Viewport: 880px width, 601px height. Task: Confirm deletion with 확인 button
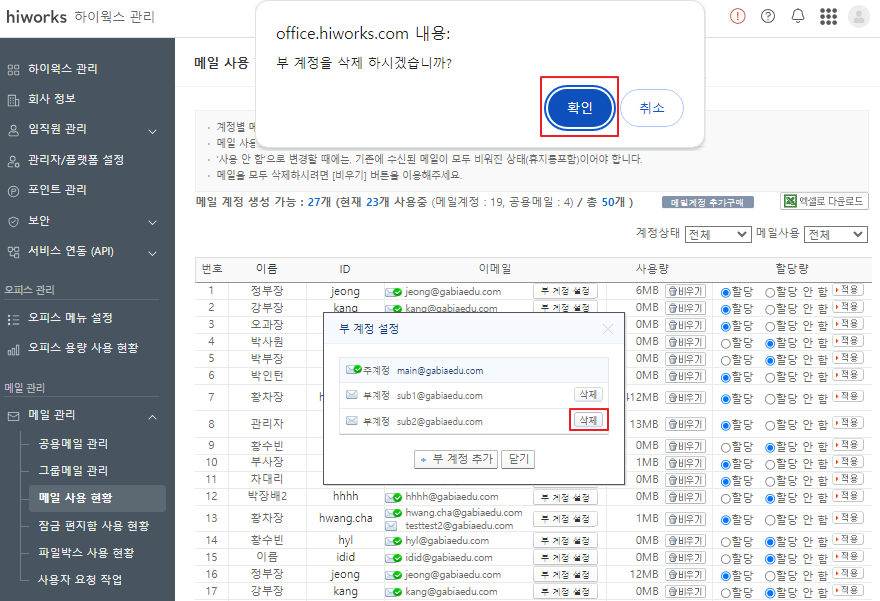point(579,108)
